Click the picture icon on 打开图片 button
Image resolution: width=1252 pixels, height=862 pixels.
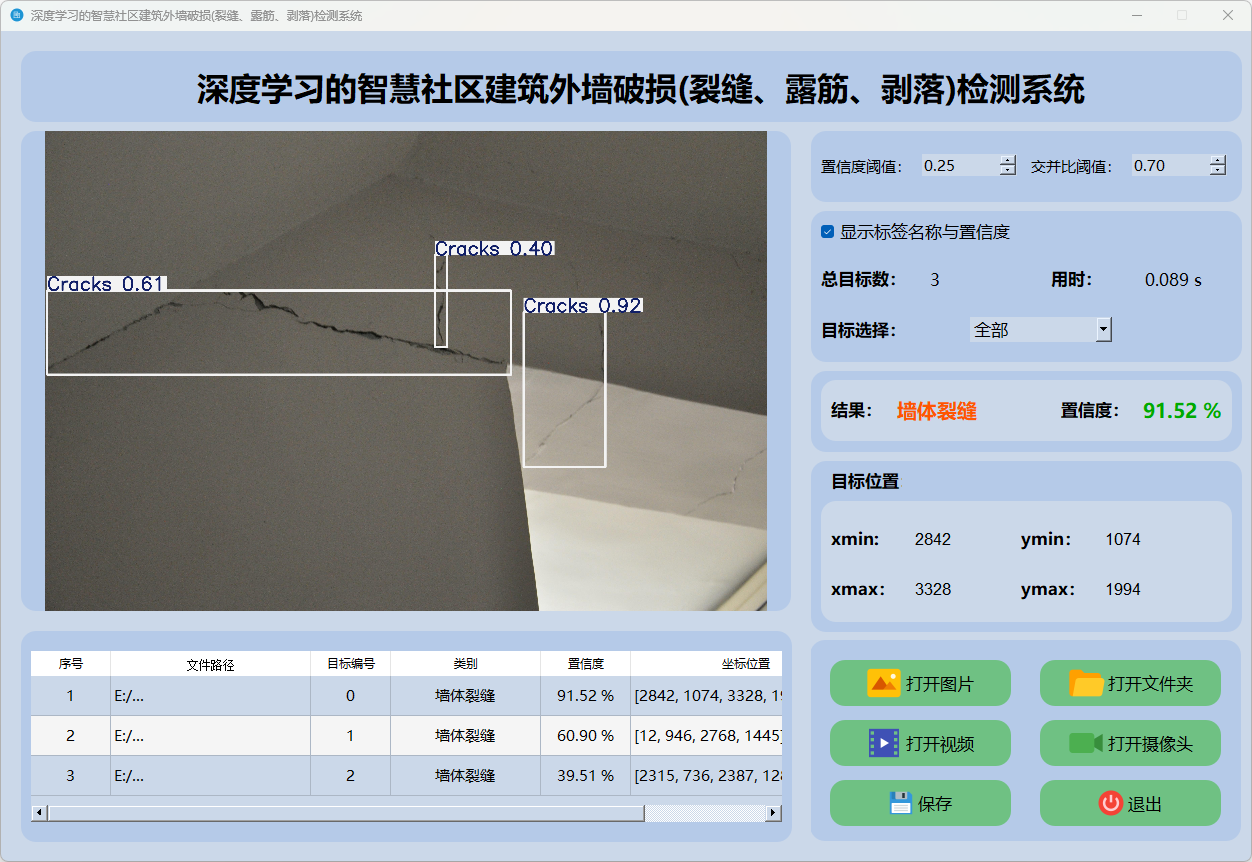tap(884, 683)
